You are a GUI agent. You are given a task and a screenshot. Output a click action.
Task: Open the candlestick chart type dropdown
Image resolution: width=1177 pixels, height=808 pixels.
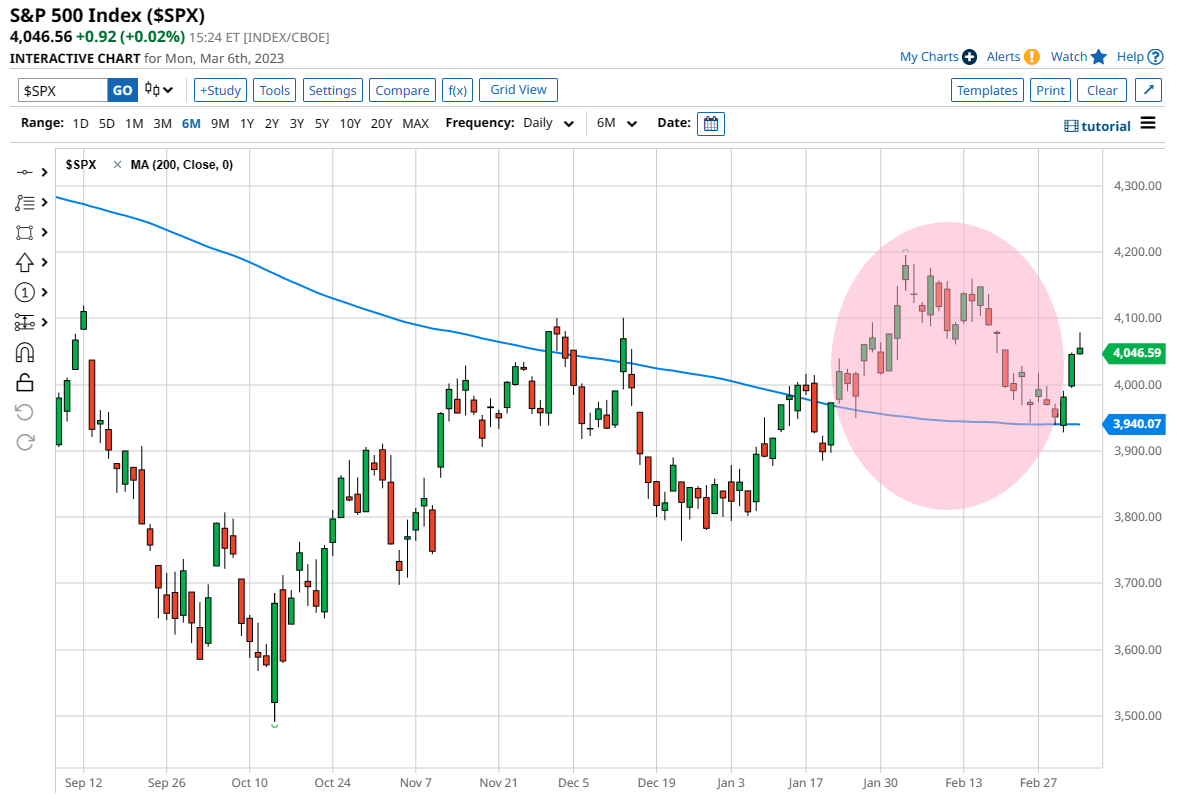159,90
